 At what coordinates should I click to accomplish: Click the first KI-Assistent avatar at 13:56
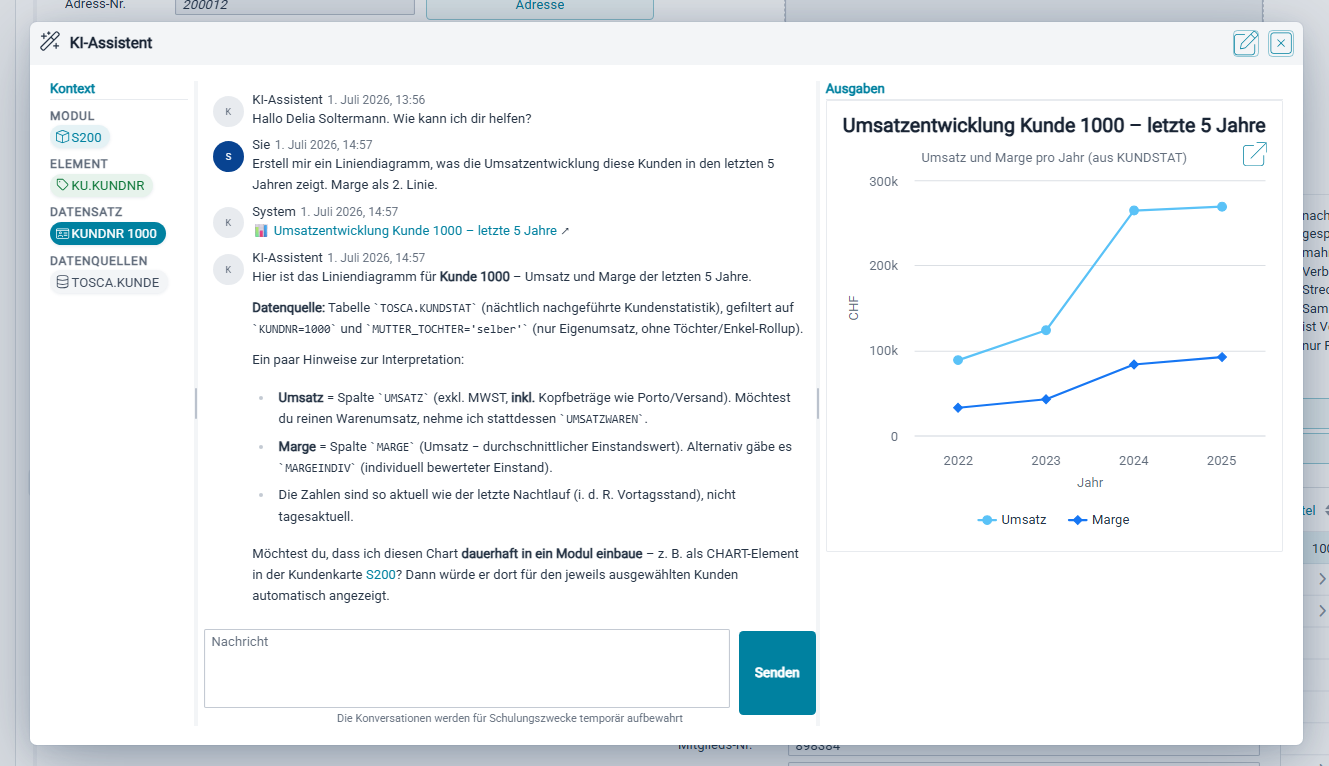click(229, 111)
